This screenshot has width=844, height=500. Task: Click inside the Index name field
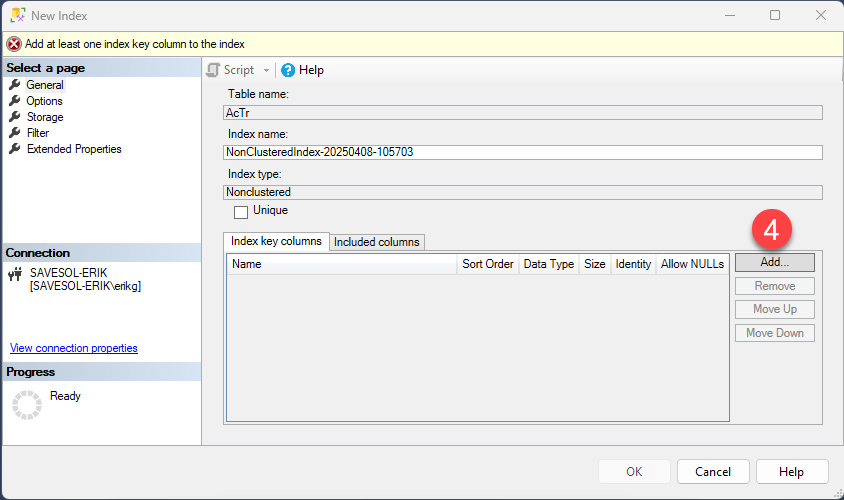coord(522,153)
